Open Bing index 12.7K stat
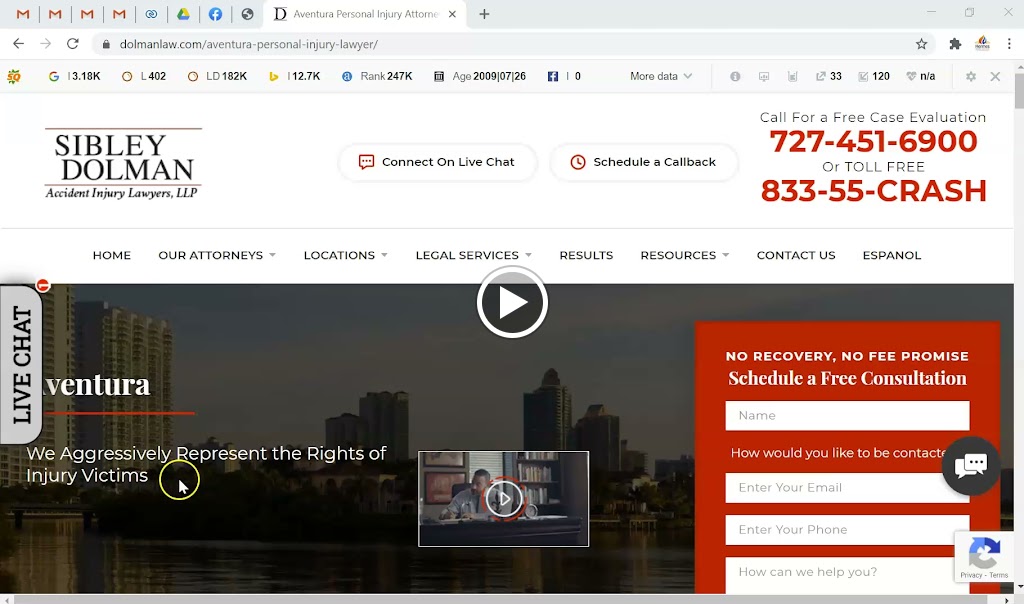 (x=295, y=76)
